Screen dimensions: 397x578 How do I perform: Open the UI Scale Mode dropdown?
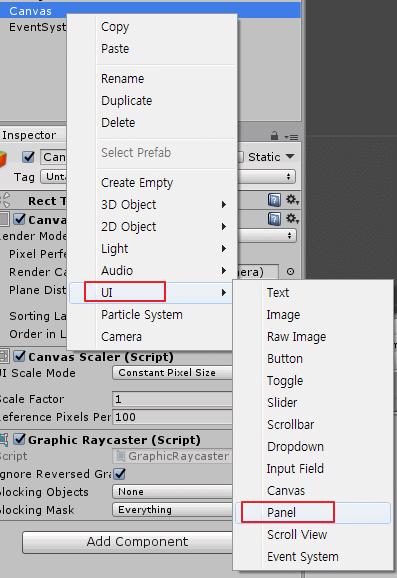(172, 373)
